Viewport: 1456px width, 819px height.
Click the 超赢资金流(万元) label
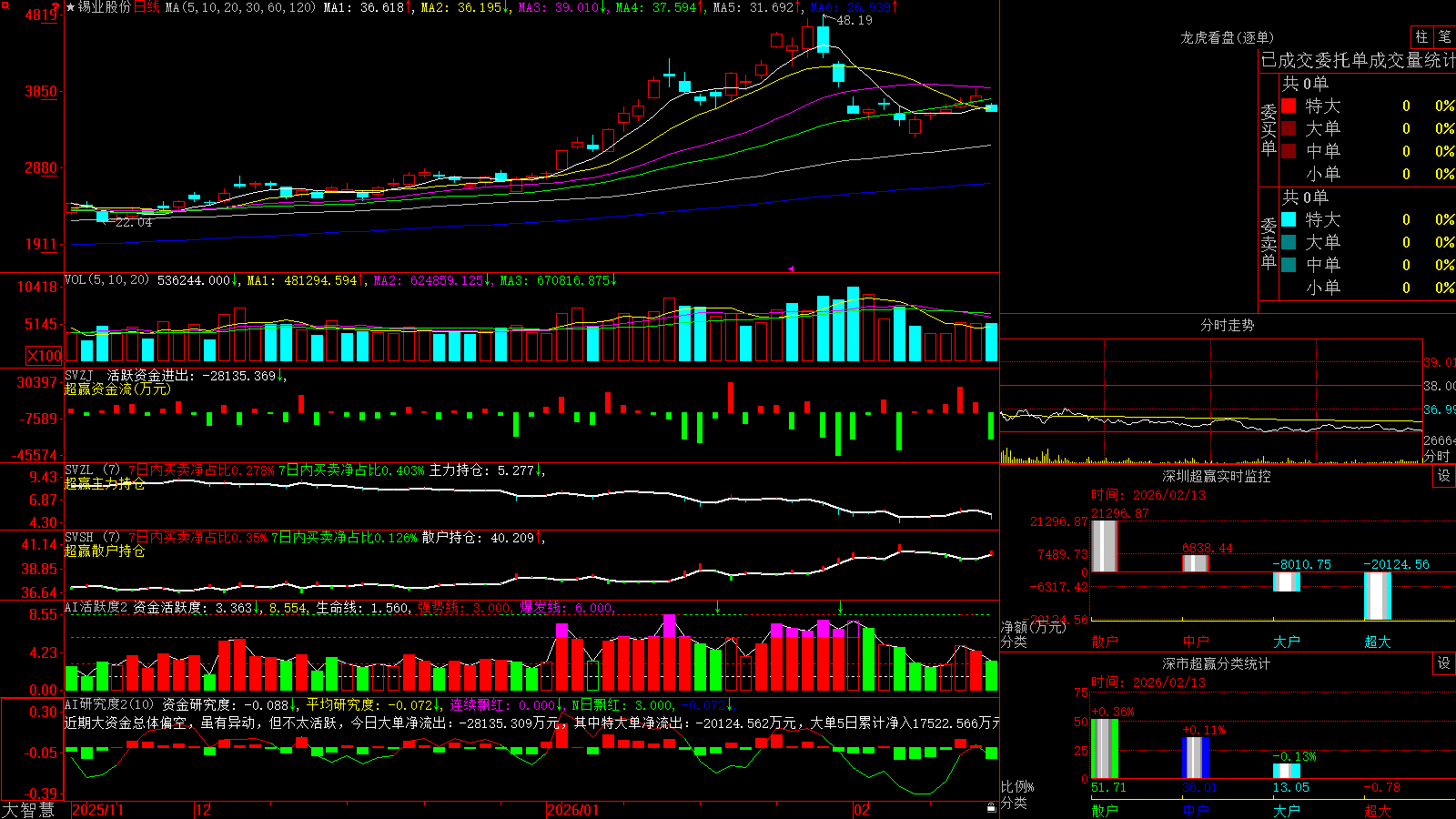pos(117,389)
